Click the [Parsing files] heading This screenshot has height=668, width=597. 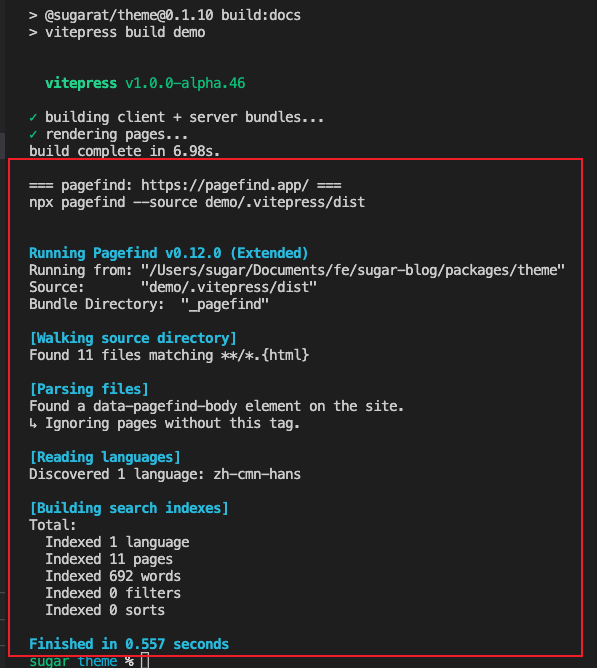point(89,389)
